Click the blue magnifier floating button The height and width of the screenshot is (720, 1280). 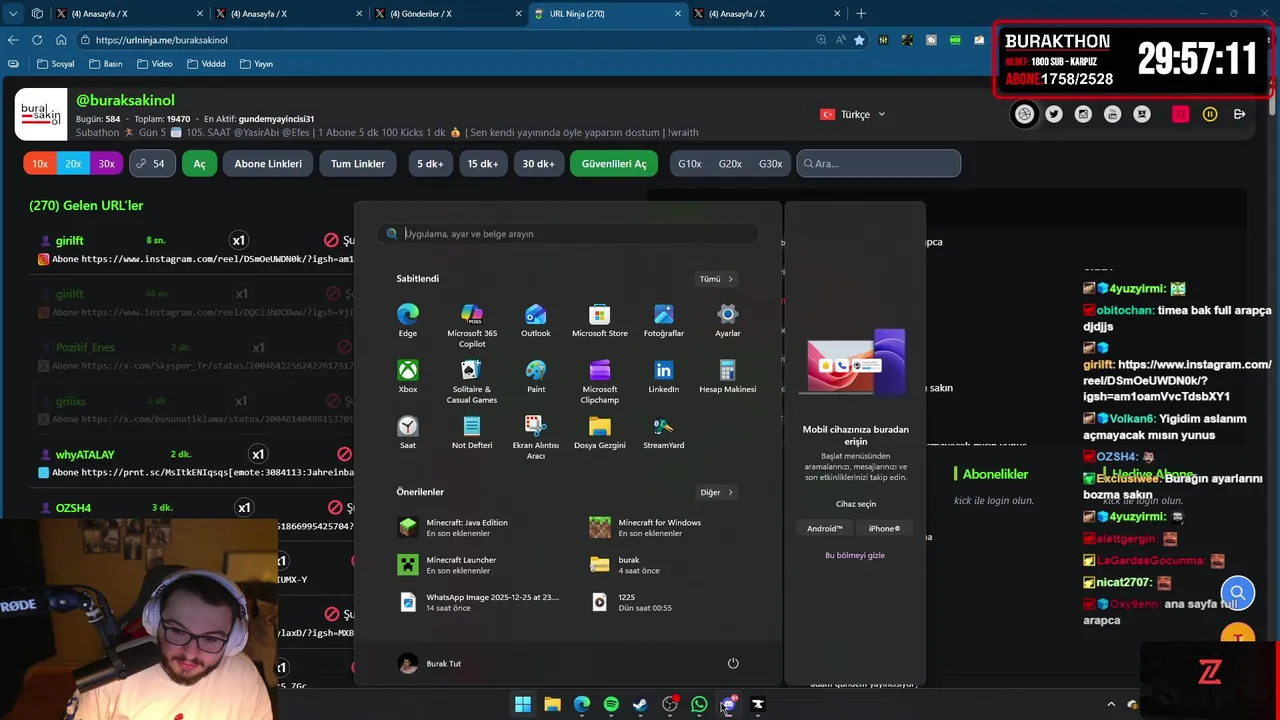(1237, 593)
